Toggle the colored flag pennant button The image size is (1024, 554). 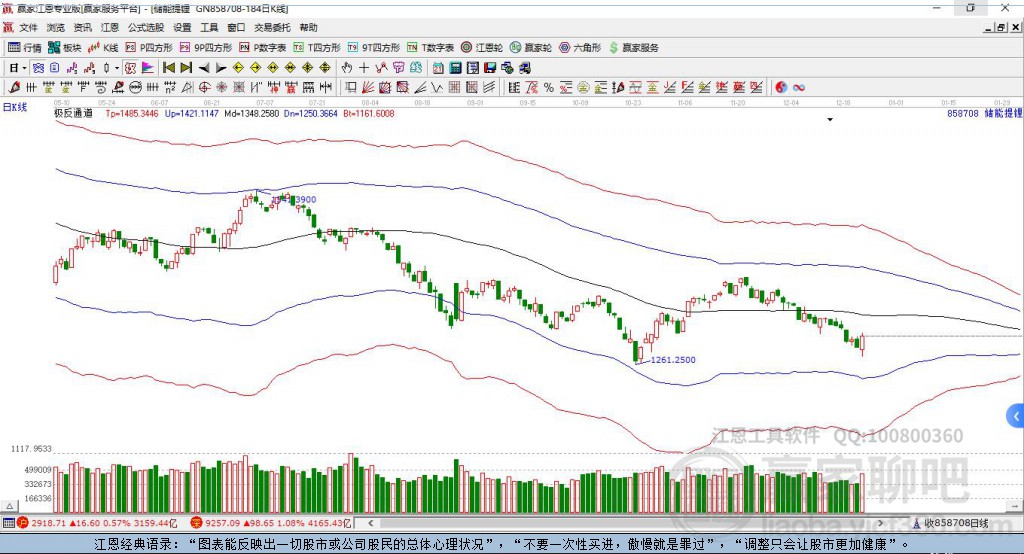coord(148,68)
